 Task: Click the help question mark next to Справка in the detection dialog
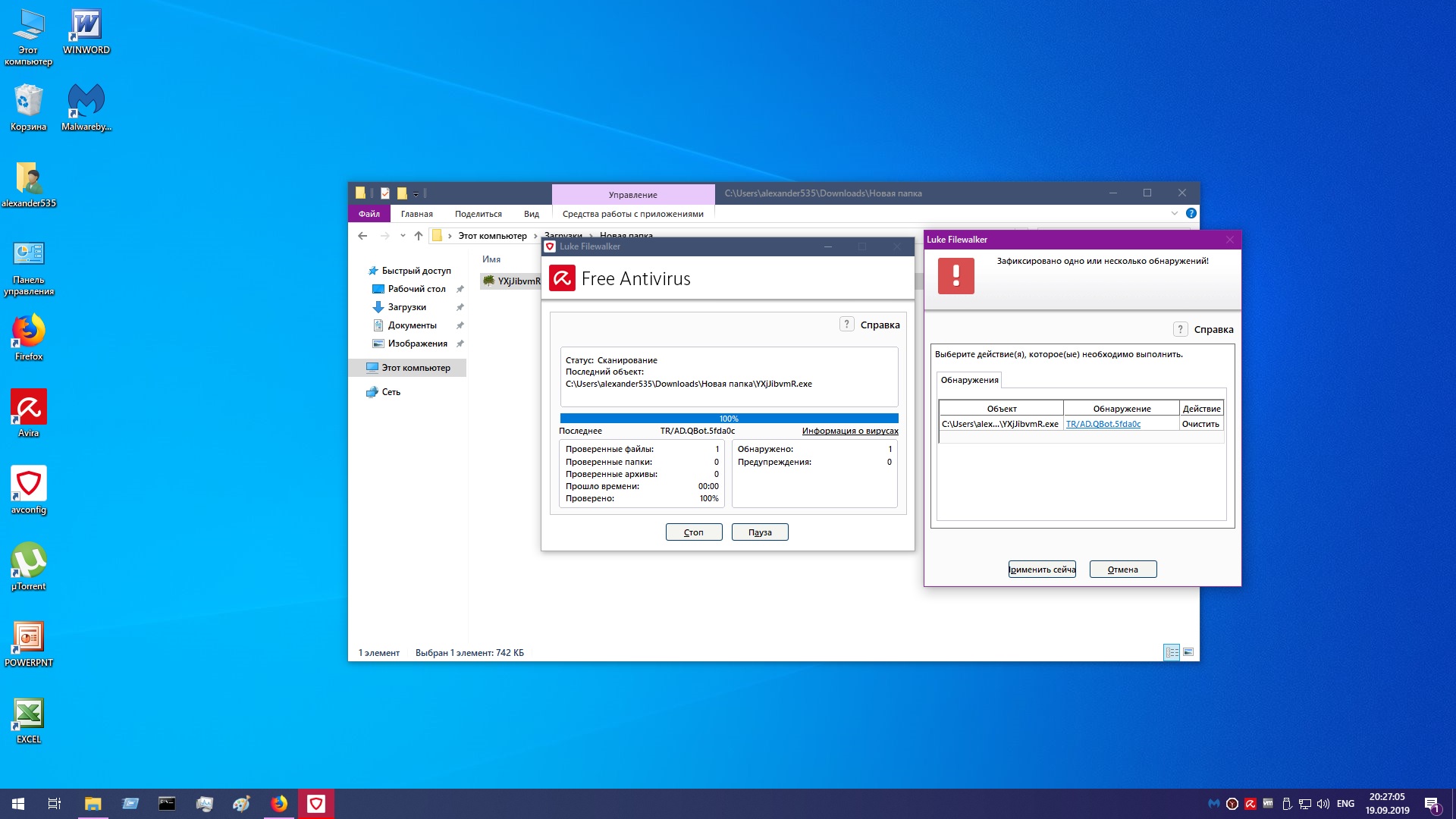(1180, 329)
